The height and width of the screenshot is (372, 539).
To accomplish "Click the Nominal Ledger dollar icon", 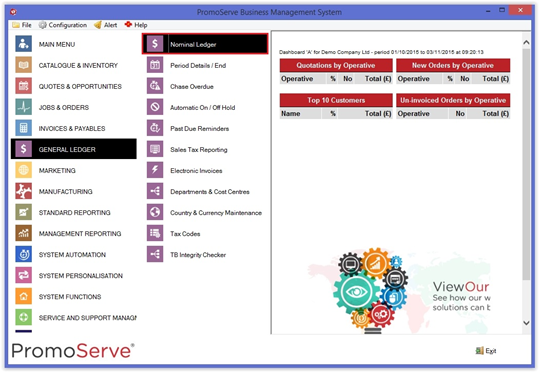I will tap(155, 44).
